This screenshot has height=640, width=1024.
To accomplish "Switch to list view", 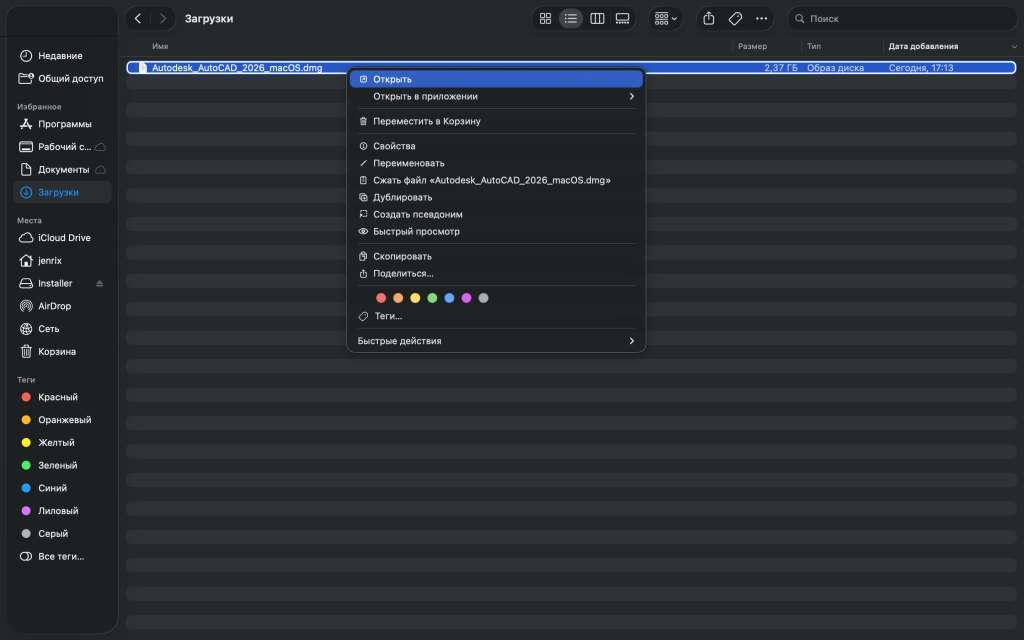I will coord(571,18).
